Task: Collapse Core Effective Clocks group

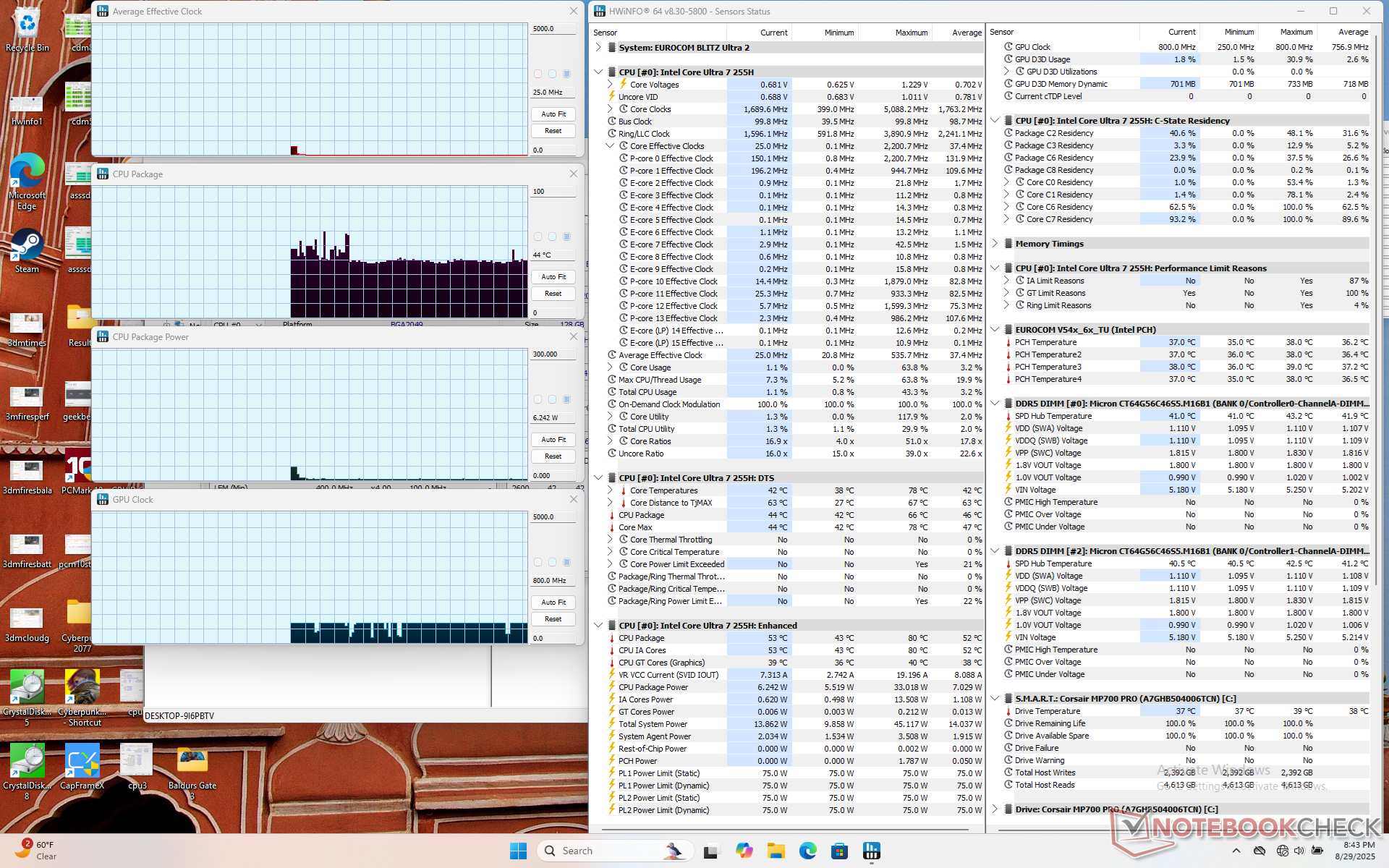Action: [610, 146]
